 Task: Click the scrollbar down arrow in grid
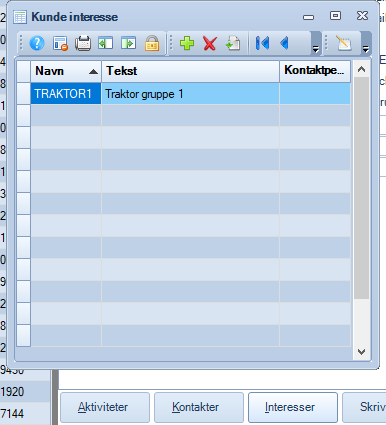pos(361,352)
